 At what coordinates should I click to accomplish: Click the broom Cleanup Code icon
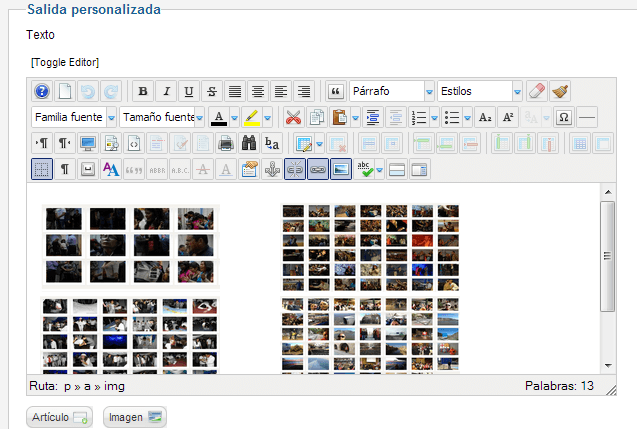coord(560,91)
